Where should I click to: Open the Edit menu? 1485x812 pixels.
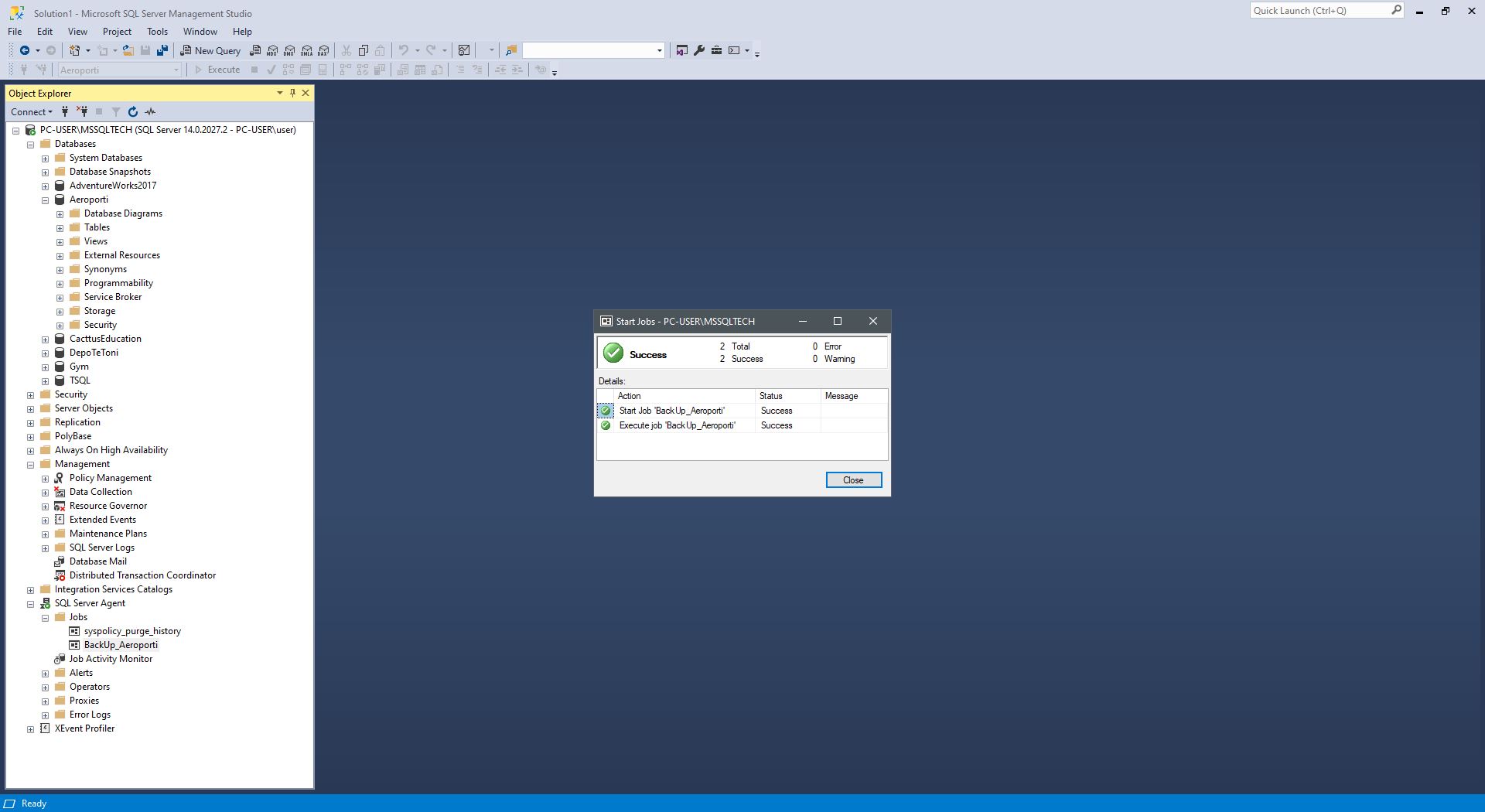(x=45, y=31)
